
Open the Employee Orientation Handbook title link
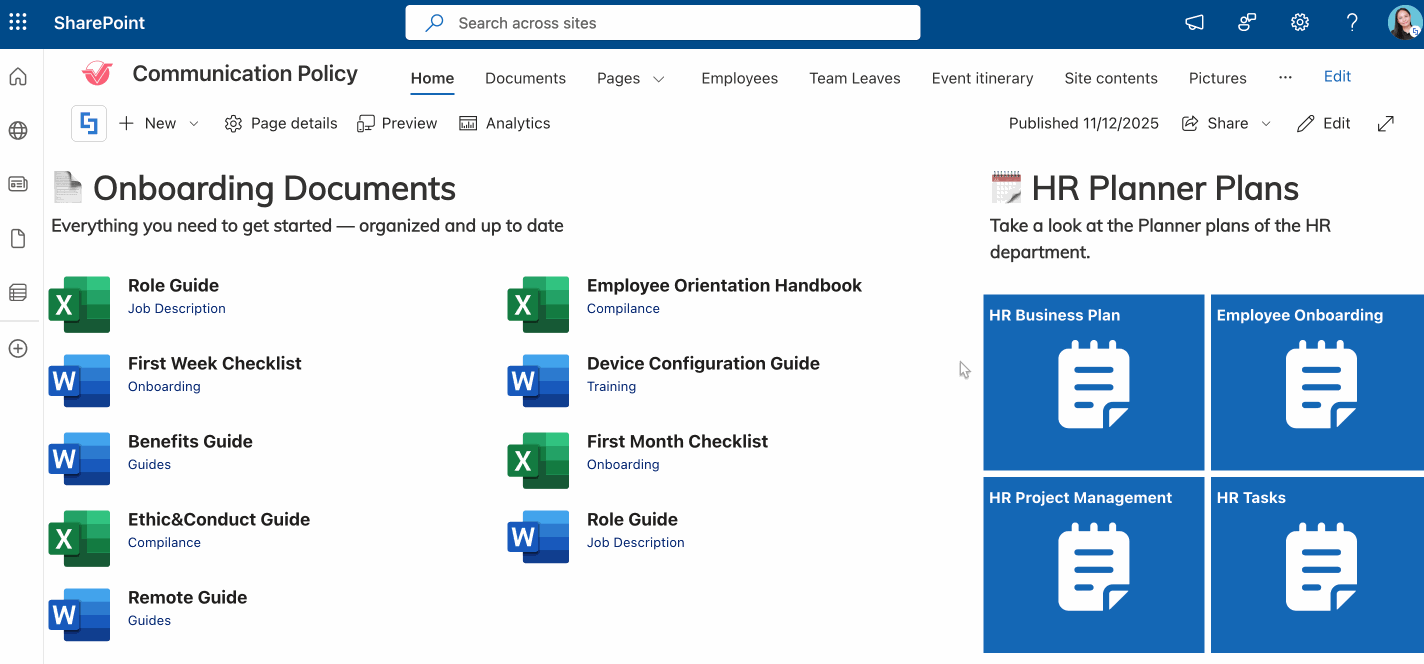pos(724,285)
